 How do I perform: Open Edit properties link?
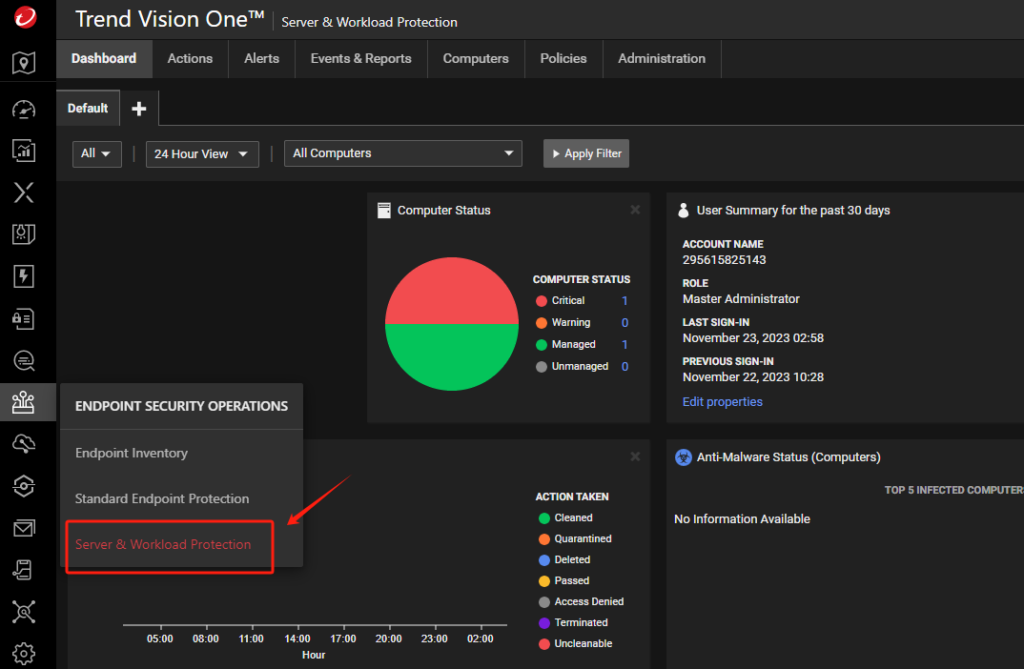coord(722,402)
